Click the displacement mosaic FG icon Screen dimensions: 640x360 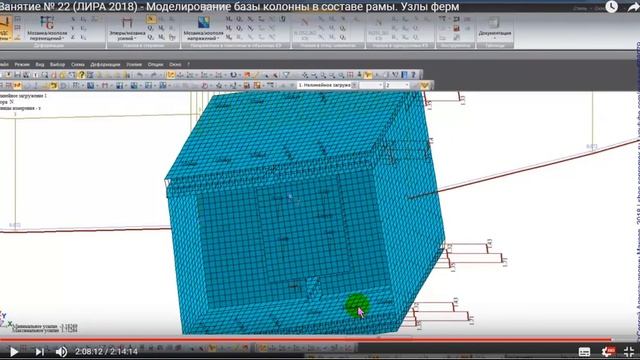click(47, 22)
